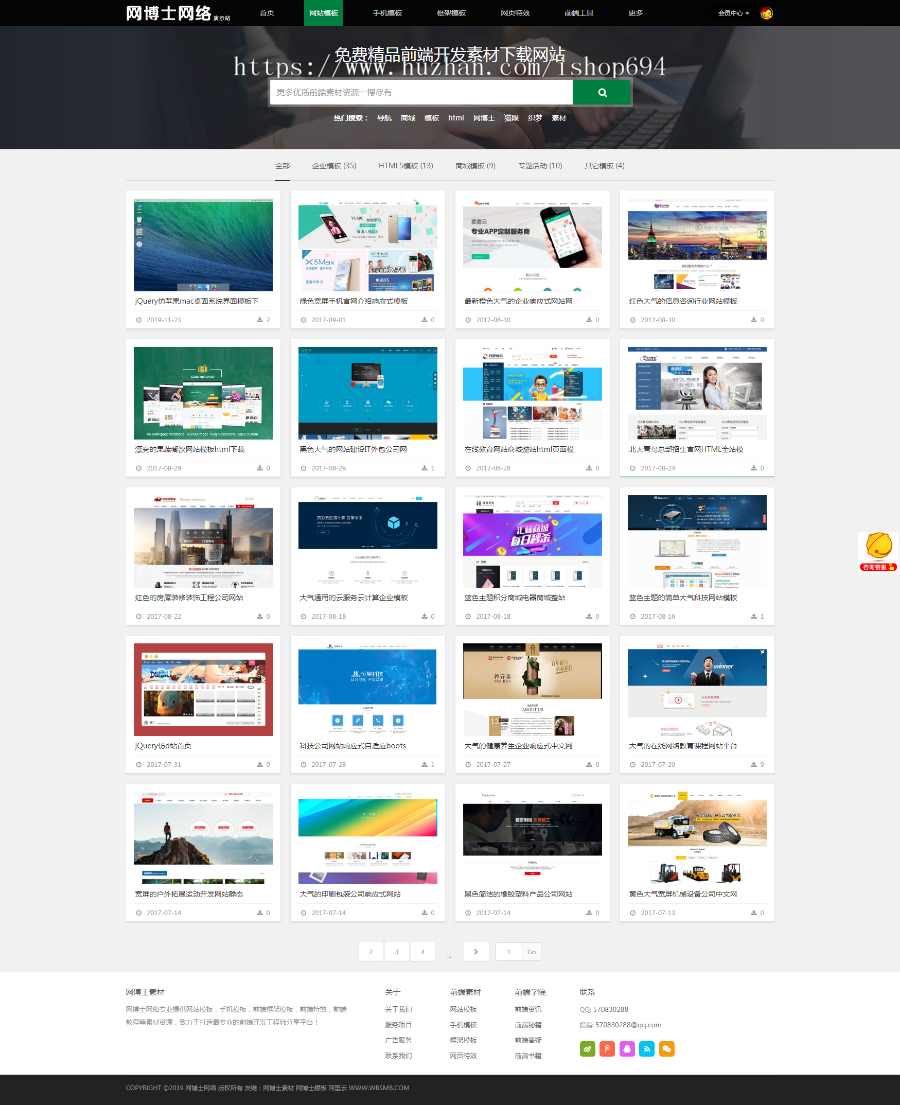Click the green search magnifier button
This screenshot has width=900, height=1105.
[602, 92]
